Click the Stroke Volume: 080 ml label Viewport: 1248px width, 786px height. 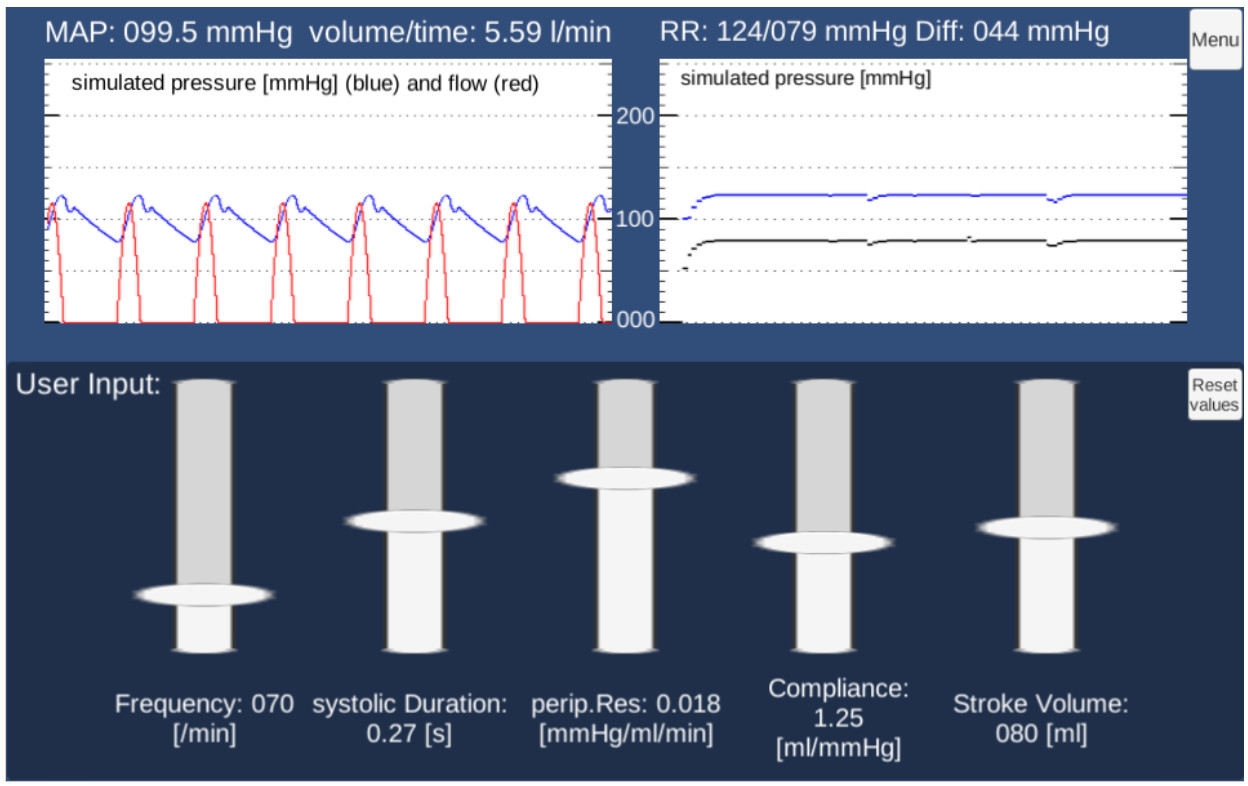pyautogui.click(x=1040, y=718)
